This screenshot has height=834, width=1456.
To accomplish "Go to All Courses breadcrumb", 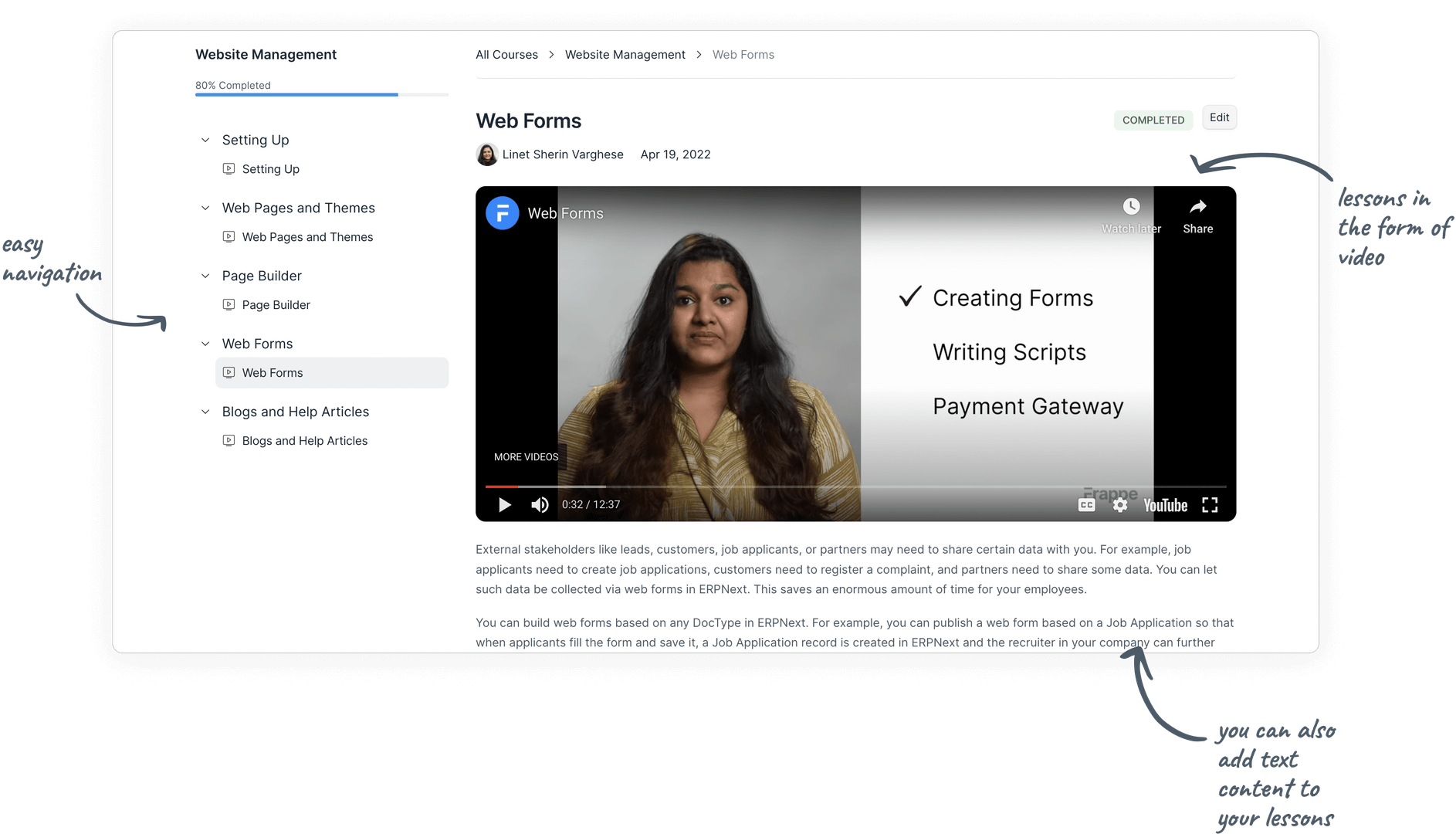I will pyautogui.click(x=506, y=55).
